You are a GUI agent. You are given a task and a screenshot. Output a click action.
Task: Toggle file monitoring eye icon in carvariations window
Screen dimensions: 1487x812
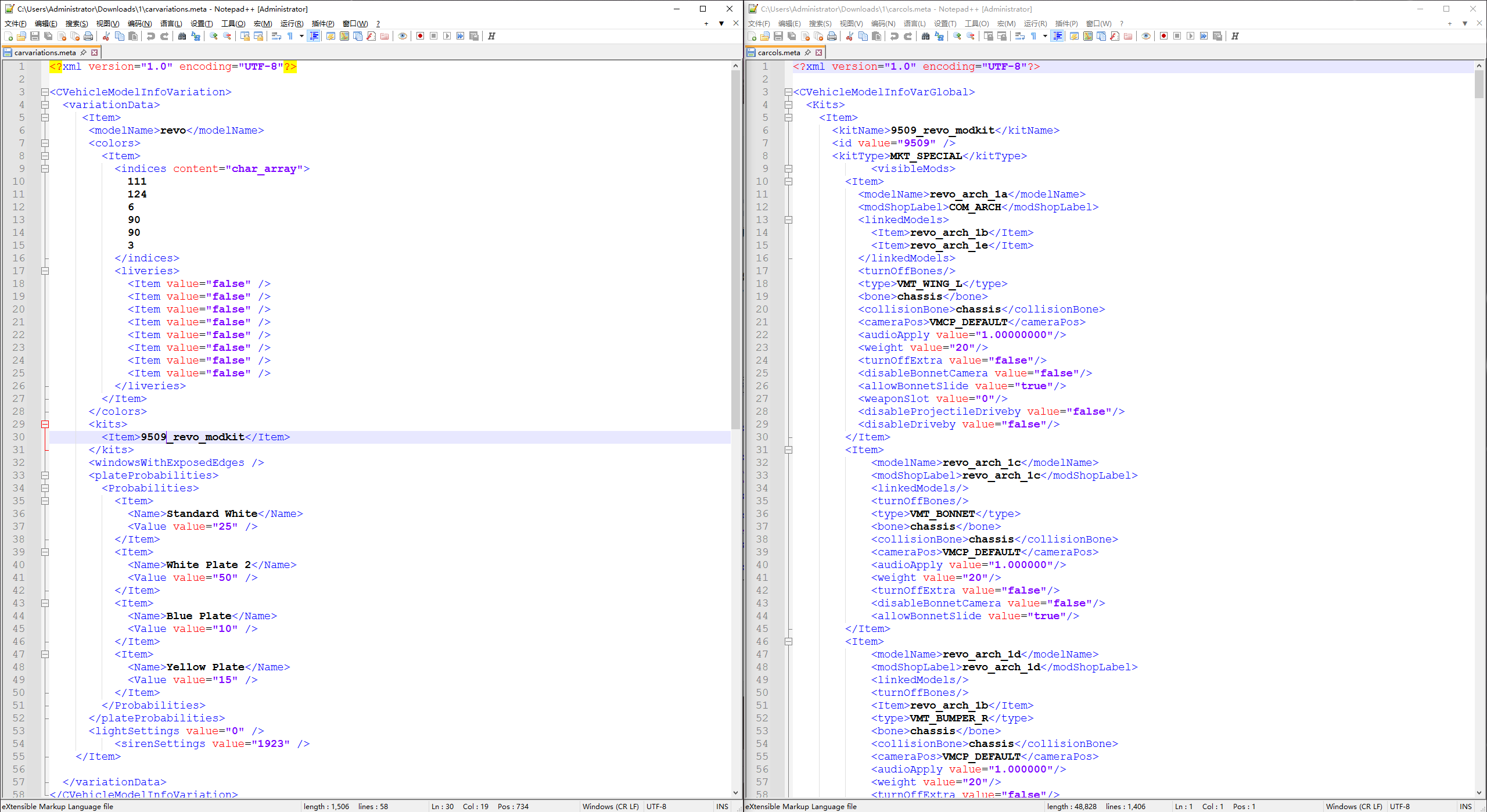tap(402, 36)
